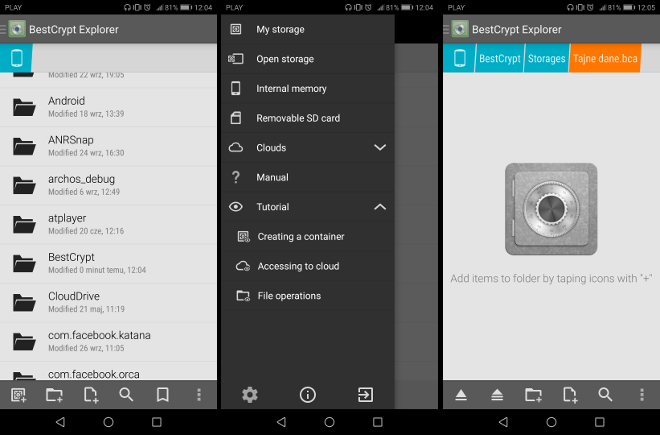
Task: Open the three-dots overflow menu beside the bookmark
Action: pos(198,395)
